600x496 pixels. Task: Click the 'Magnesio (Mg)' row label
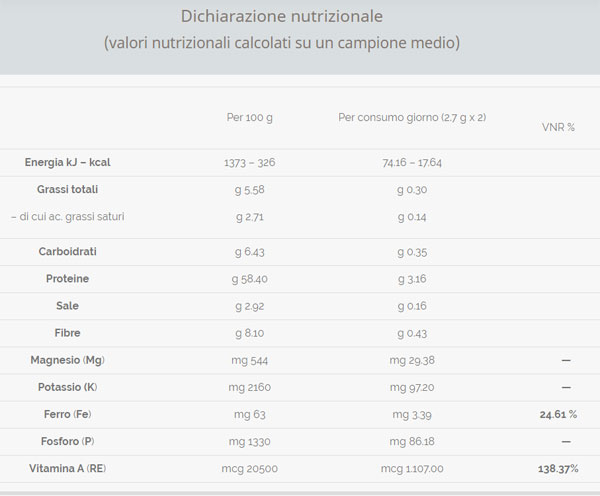pyautogui.click(x=67, y=360)
